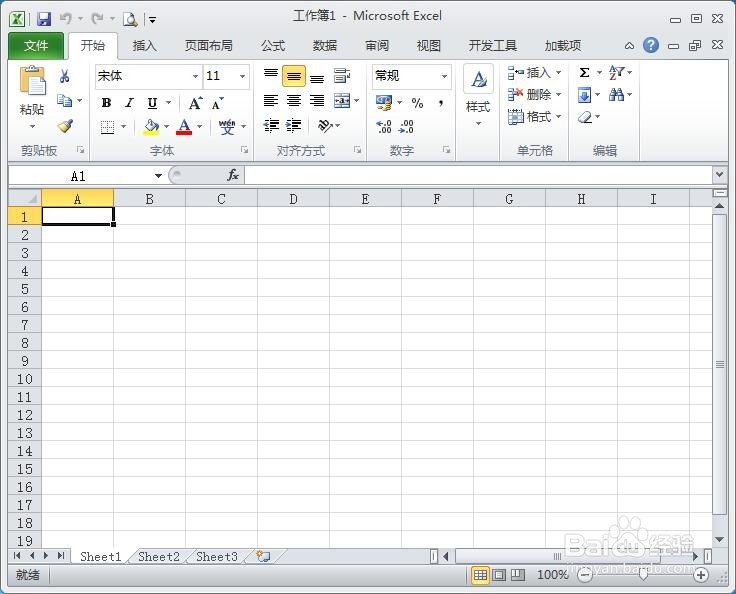Viewport: 736px width, 594px height.
Task: Apply percent style format
Action: coord(417,103)
